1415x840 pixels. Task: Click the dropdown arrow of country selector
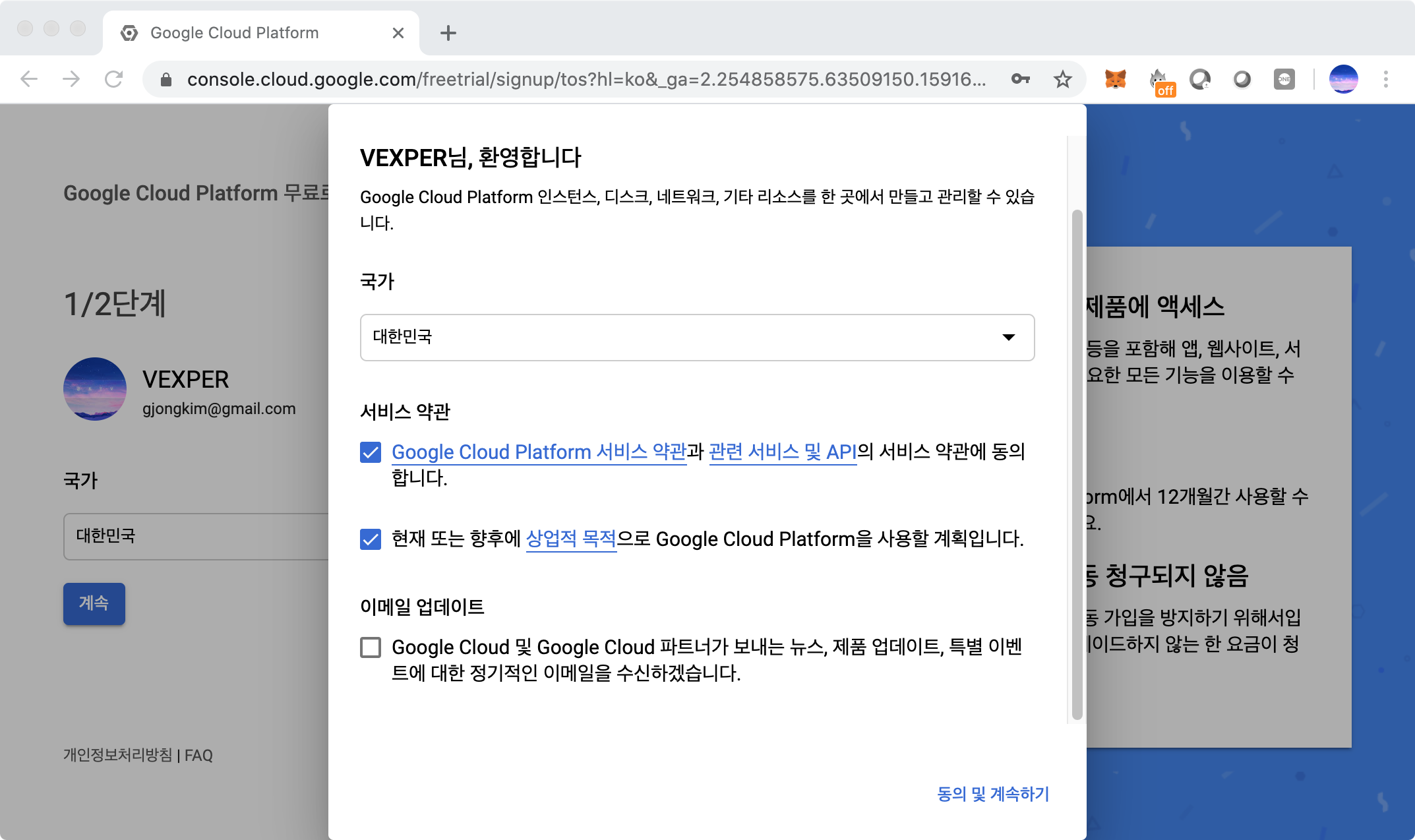point(1008,337)
